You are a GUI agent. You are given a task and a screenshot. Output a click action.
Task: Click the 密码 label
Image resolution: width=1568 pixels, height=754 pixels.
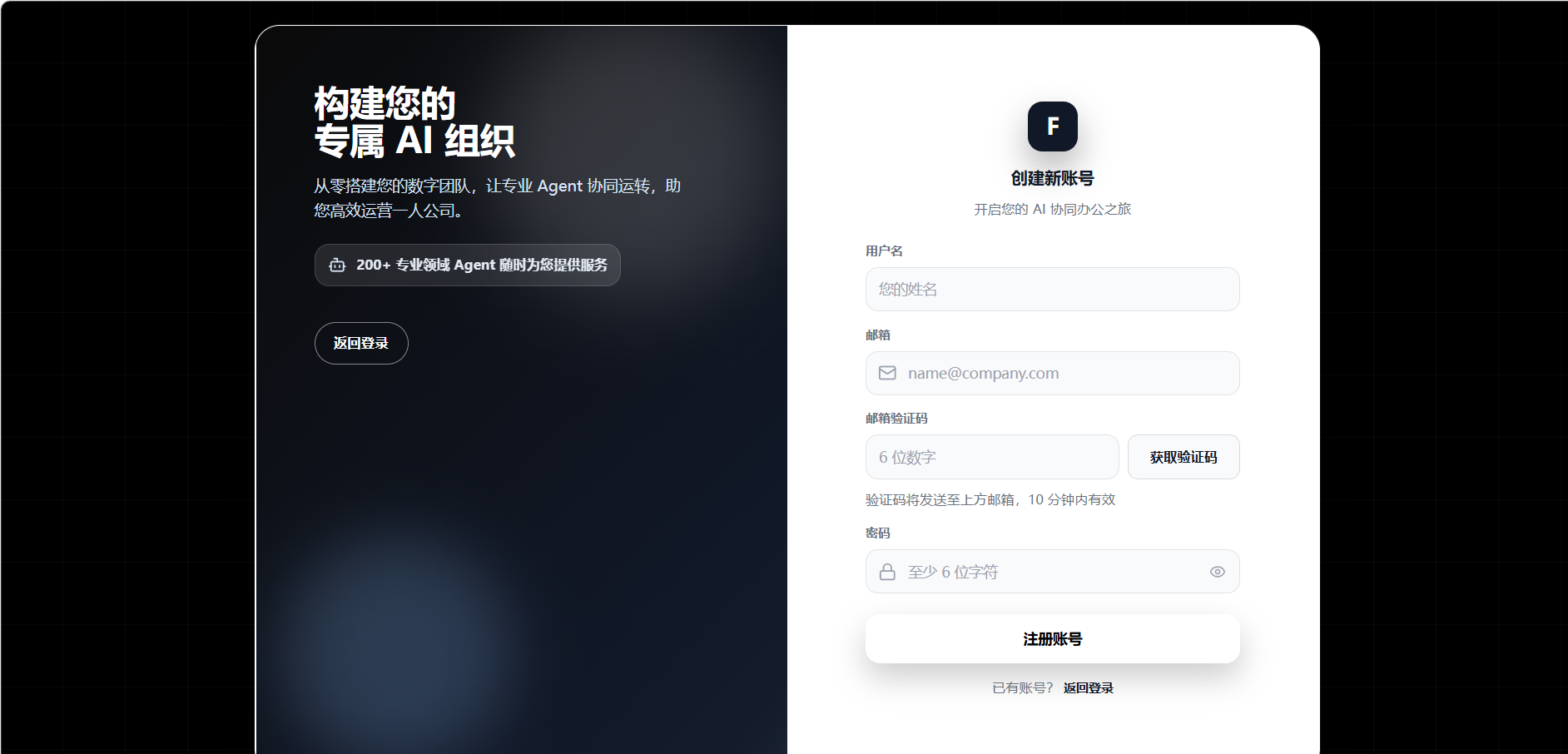[x=878, y=533]
